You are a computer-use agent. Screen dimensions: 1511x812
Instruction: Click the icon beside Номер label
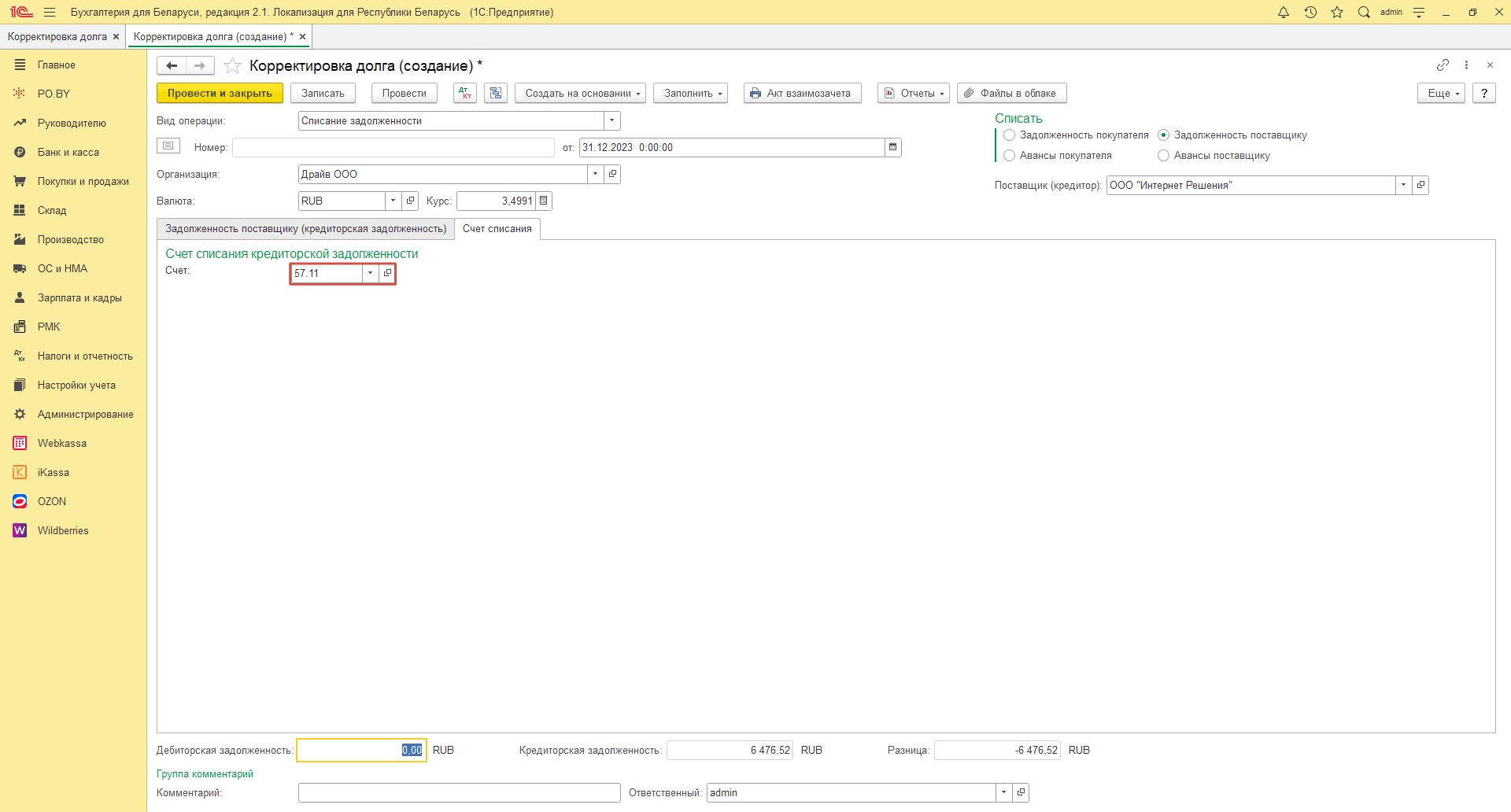coord(168,146)
